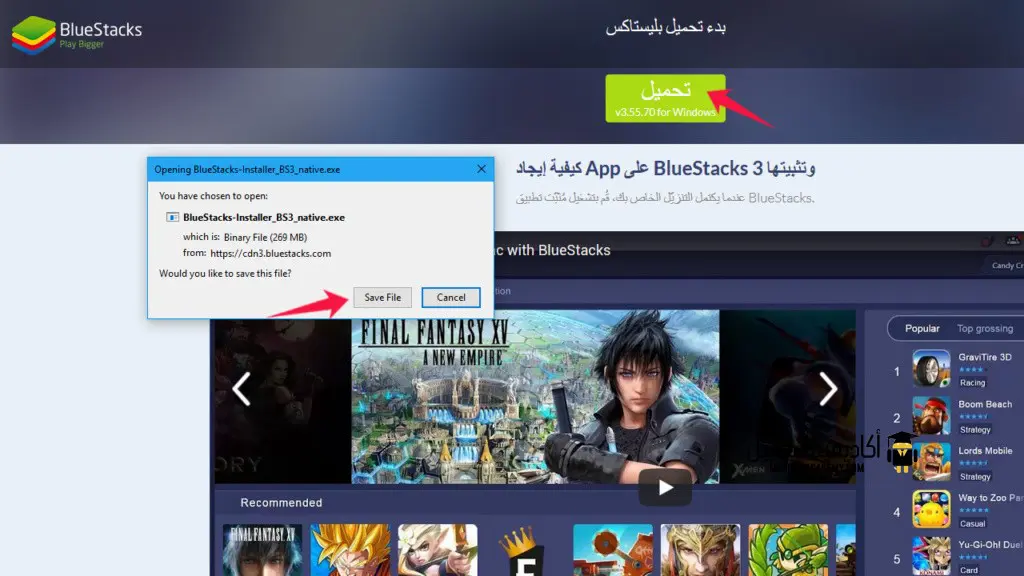Open the Lords Mobile app icon

point(931,462)
